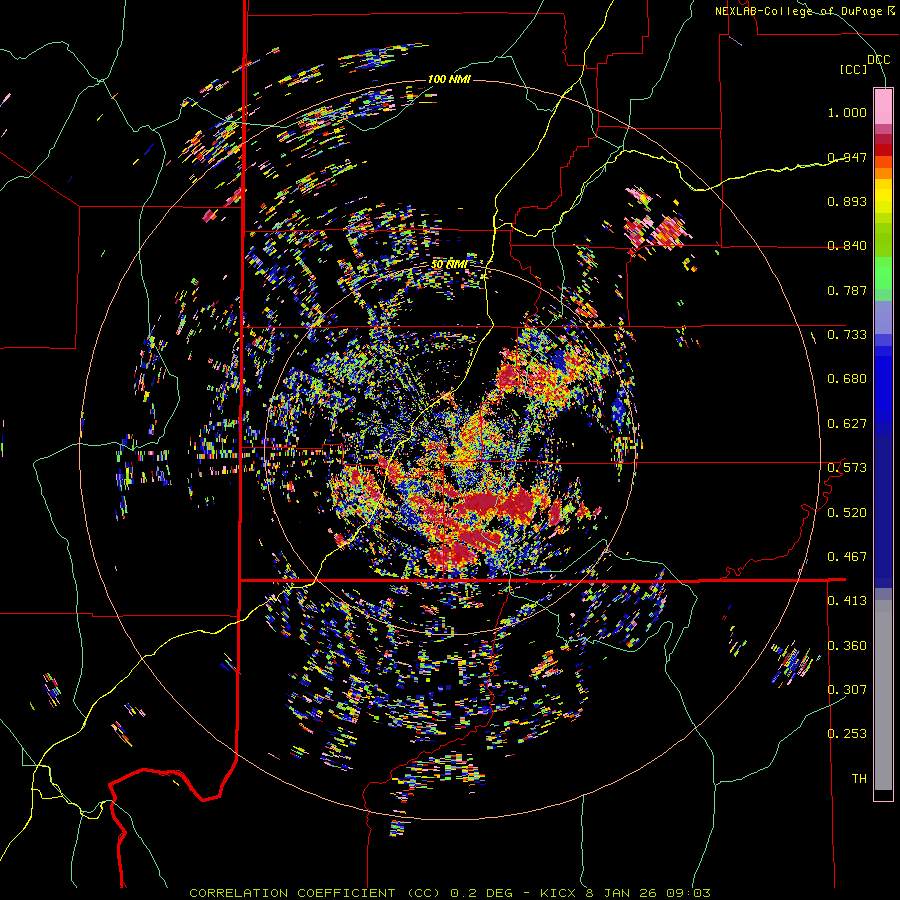Image resolution: width=900 pixels, height=900 pixels.
Task: Select the 0.360 scale value
Action: coord(847,646)
